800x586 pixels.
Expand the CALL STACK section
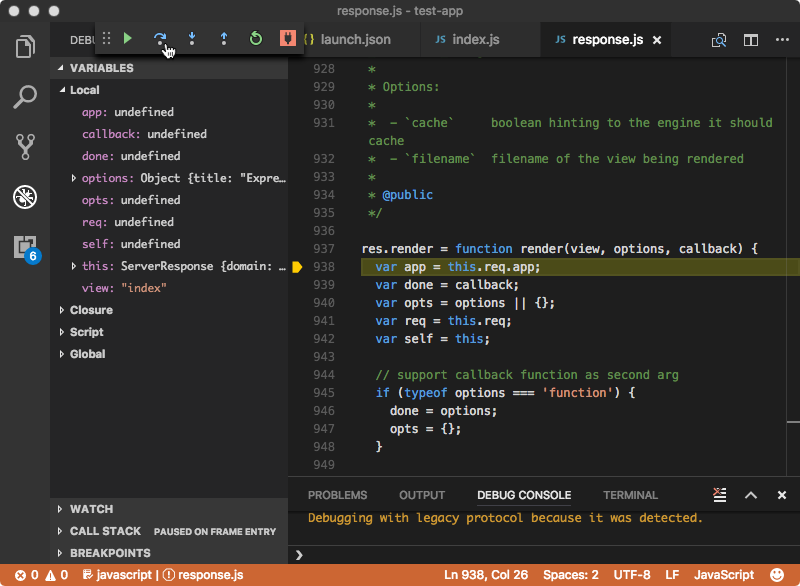tap(169, 531)
